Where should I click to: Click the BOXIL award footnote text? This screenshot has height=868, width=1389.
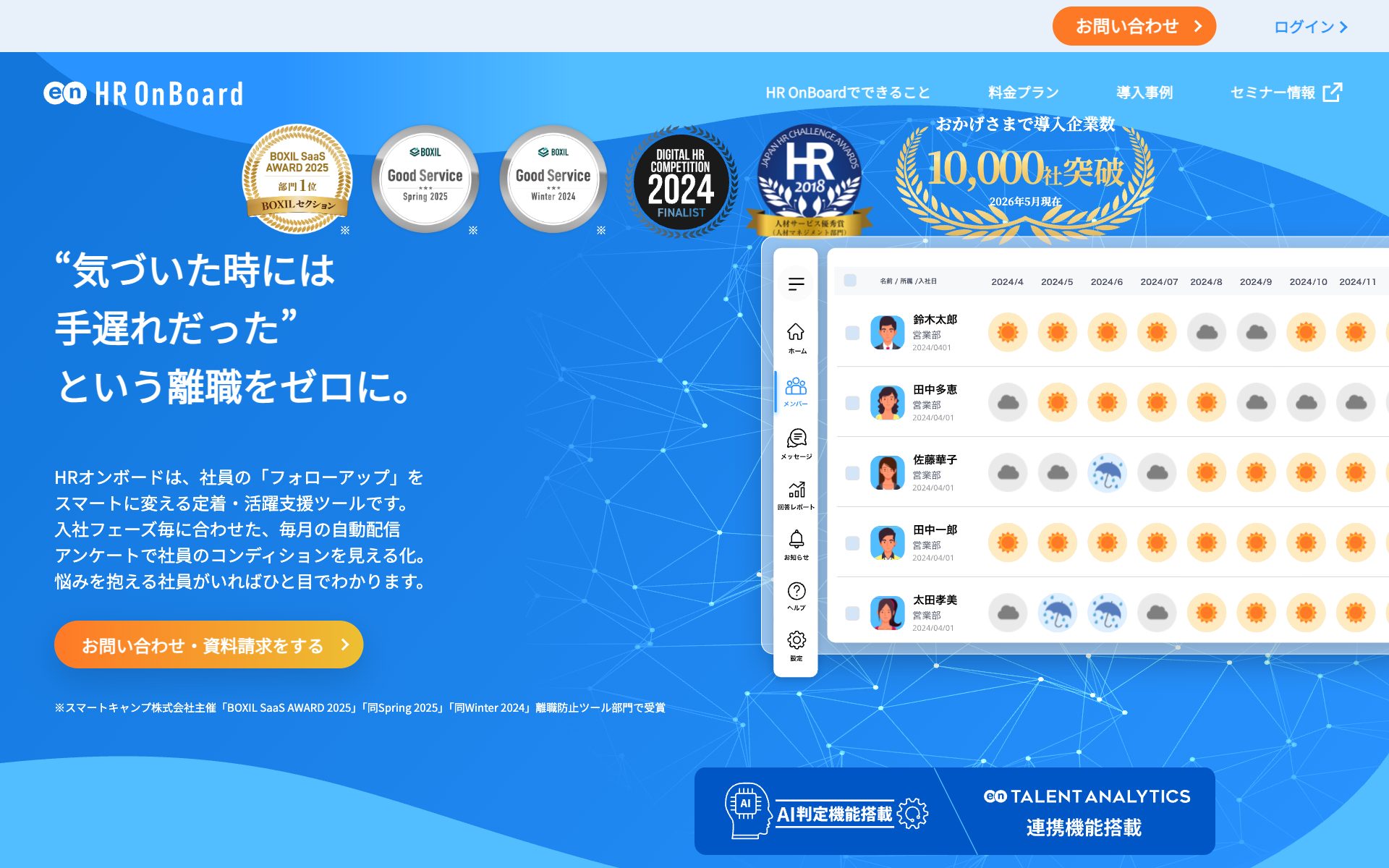[360, 707]
